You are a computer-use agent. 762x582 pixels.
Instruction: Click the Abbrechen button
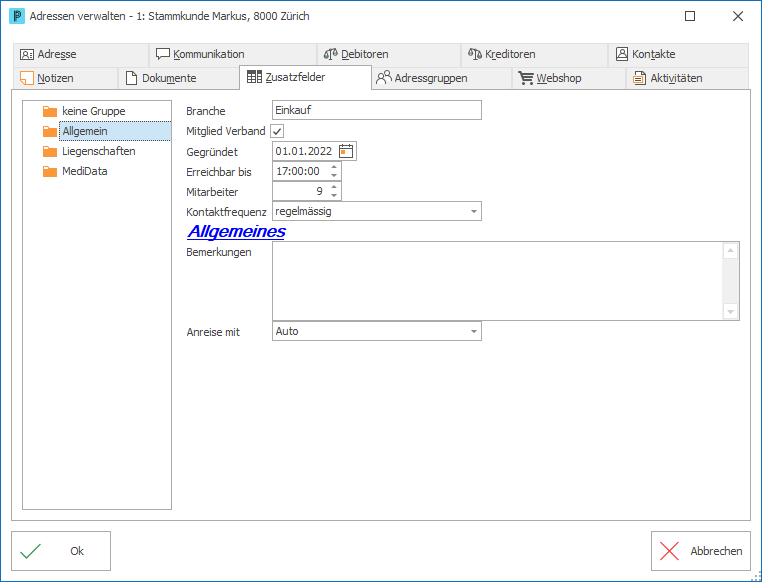click(701, 551)
